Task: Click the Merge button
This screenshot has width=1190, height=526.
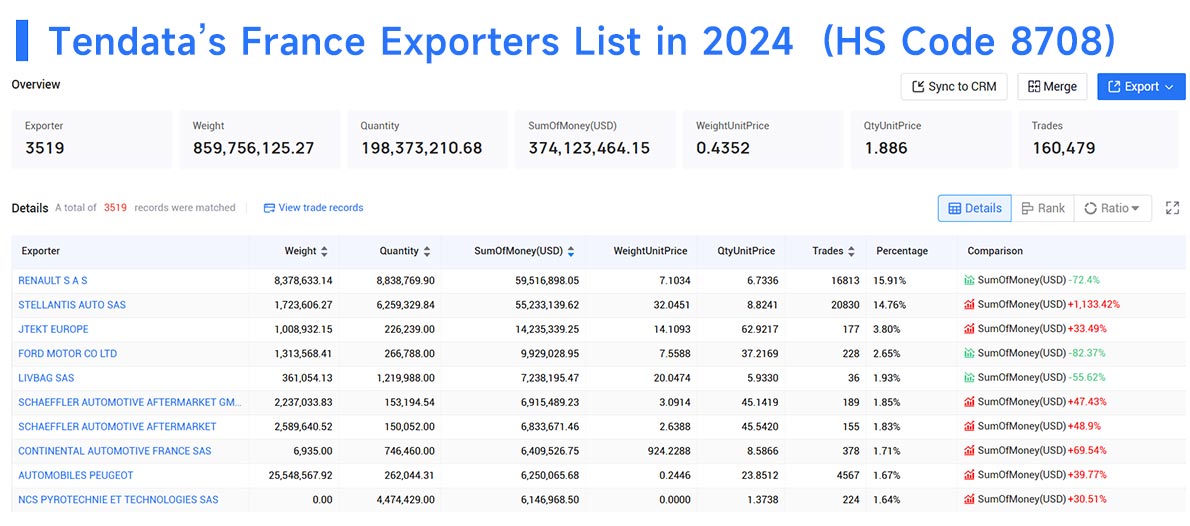Action: [1052, 87]
